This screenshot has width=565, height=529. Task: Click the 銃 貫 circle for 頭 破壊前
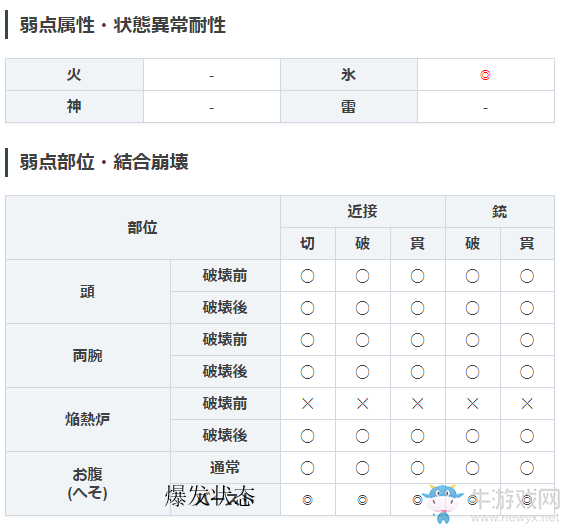point(527,276)
